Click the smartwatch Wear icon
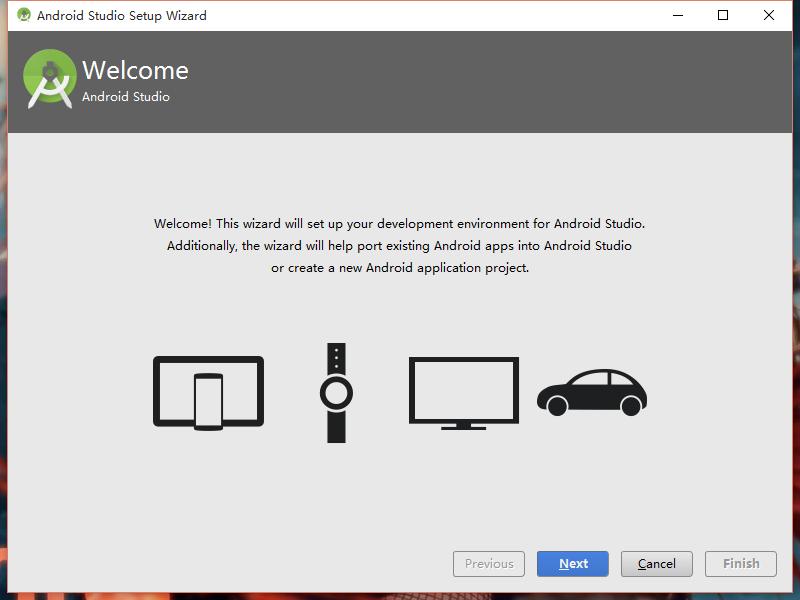The height and width of the screenshot is (600, 800). click(x=336, y=392)
